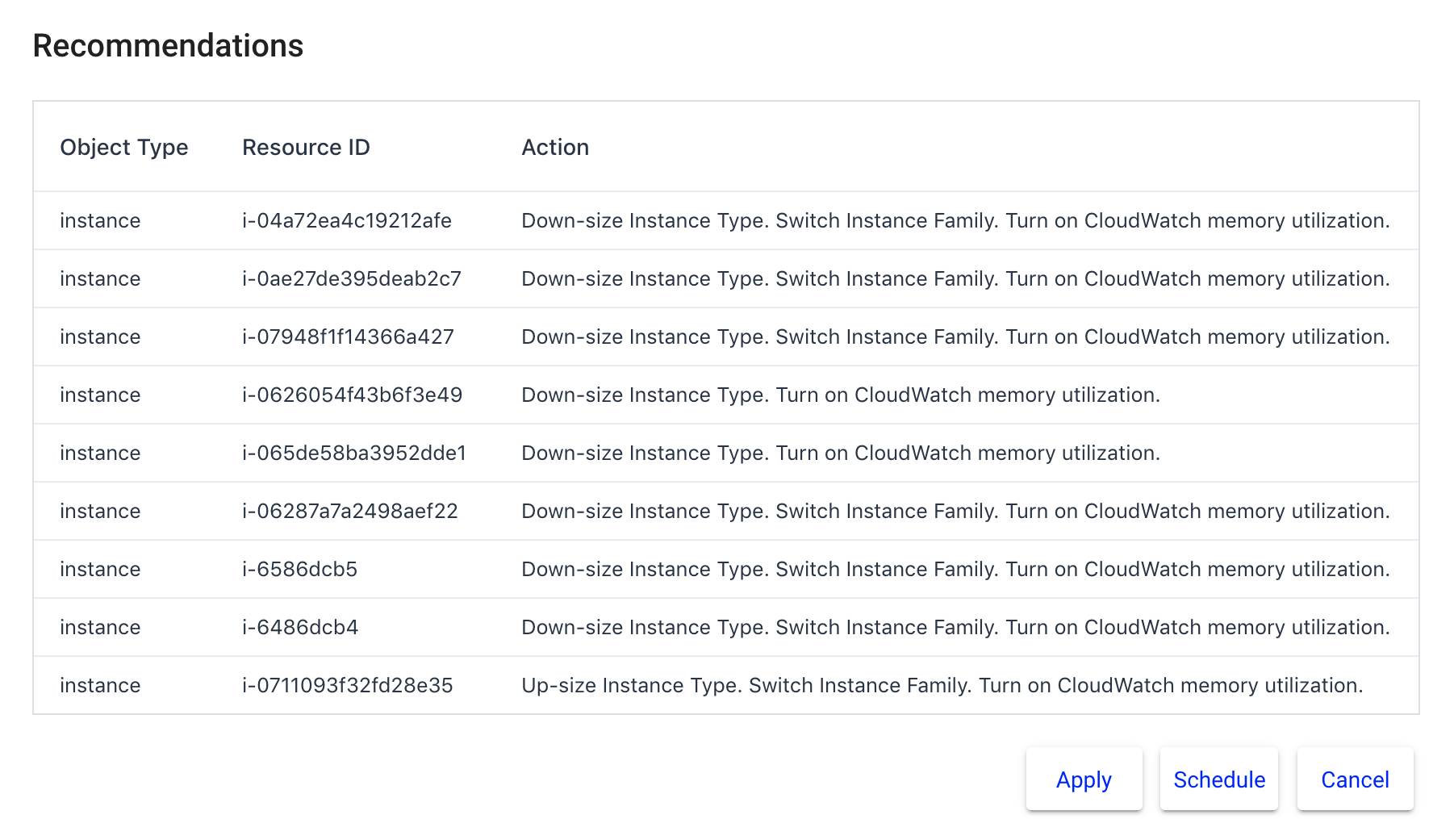Select the row for instance i-04a72ea4c19212afe
Image resolution: width=1454 pixels, height=840 pixels.
[347, 220]
